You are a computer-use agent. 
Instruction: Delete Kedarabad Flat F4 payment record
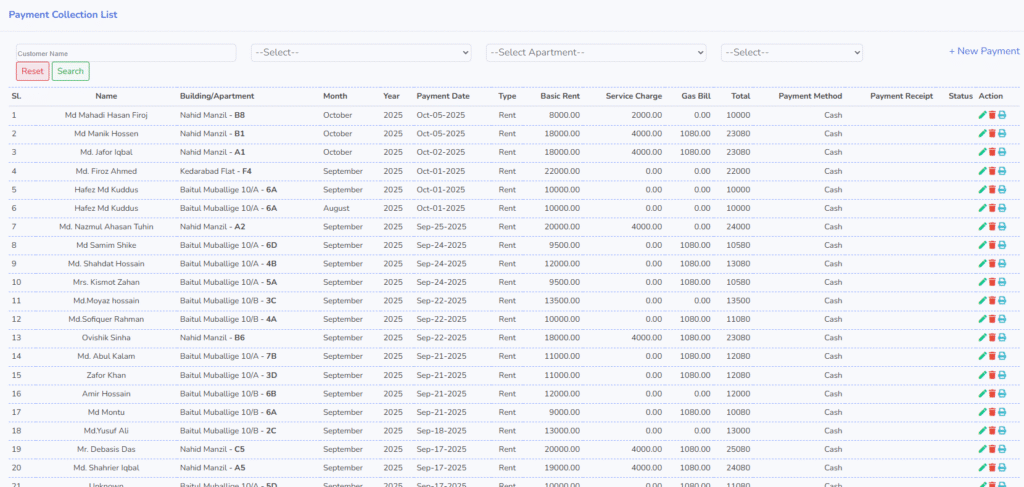(992, 171)
